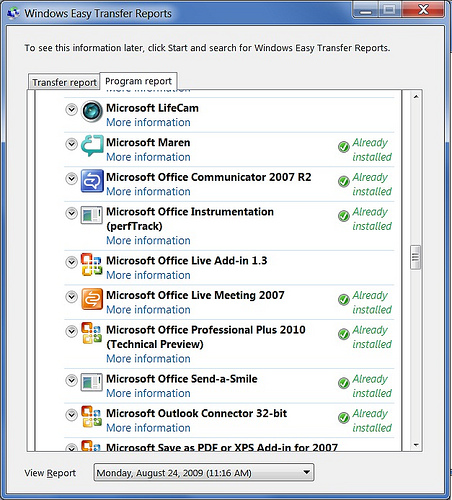Click the Office Send-a-Smile icon
This screenshot has height=500, width=452.
(92, 382)
